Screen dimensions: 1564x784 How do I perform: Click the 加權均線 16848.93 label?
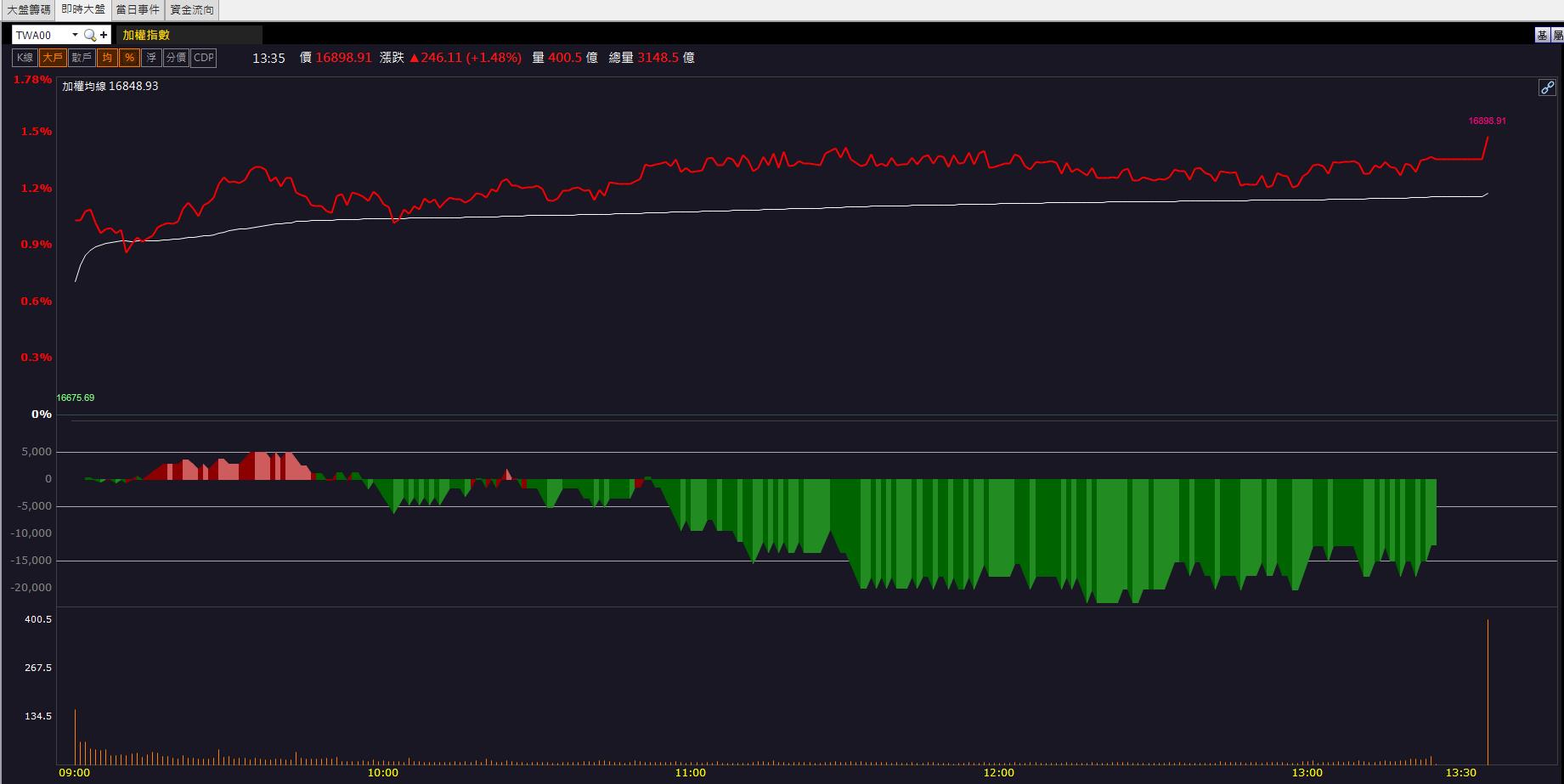click(110, 86)
